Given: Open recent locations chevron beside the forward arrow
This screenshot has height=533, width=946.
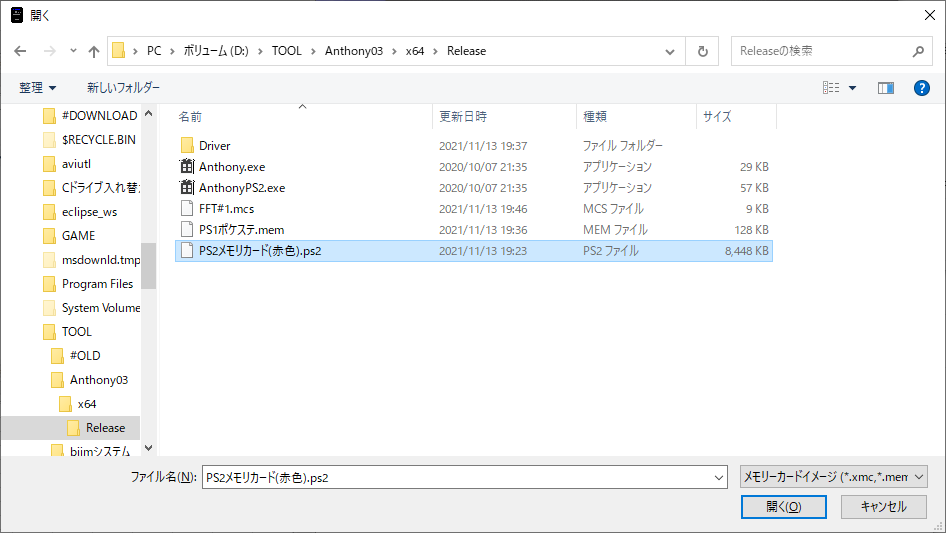Looking at the screenshot, I should [73, 51].
